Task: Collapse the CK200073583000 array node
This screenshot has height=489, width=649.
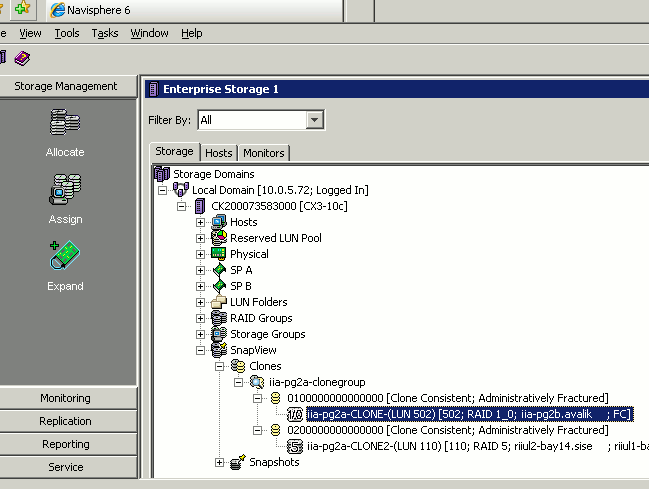Action: 182,206
